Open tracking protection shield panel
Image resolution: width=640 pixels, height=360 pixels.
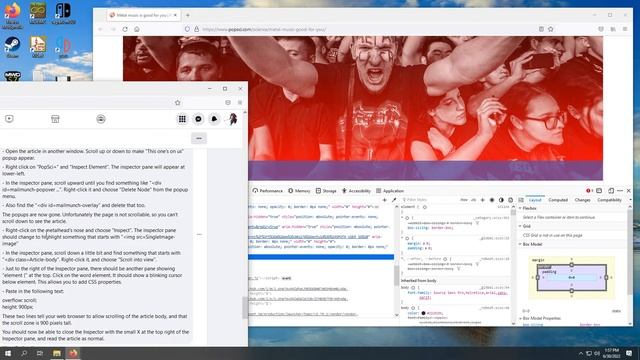pyautogui.click(x=187, y=29)
